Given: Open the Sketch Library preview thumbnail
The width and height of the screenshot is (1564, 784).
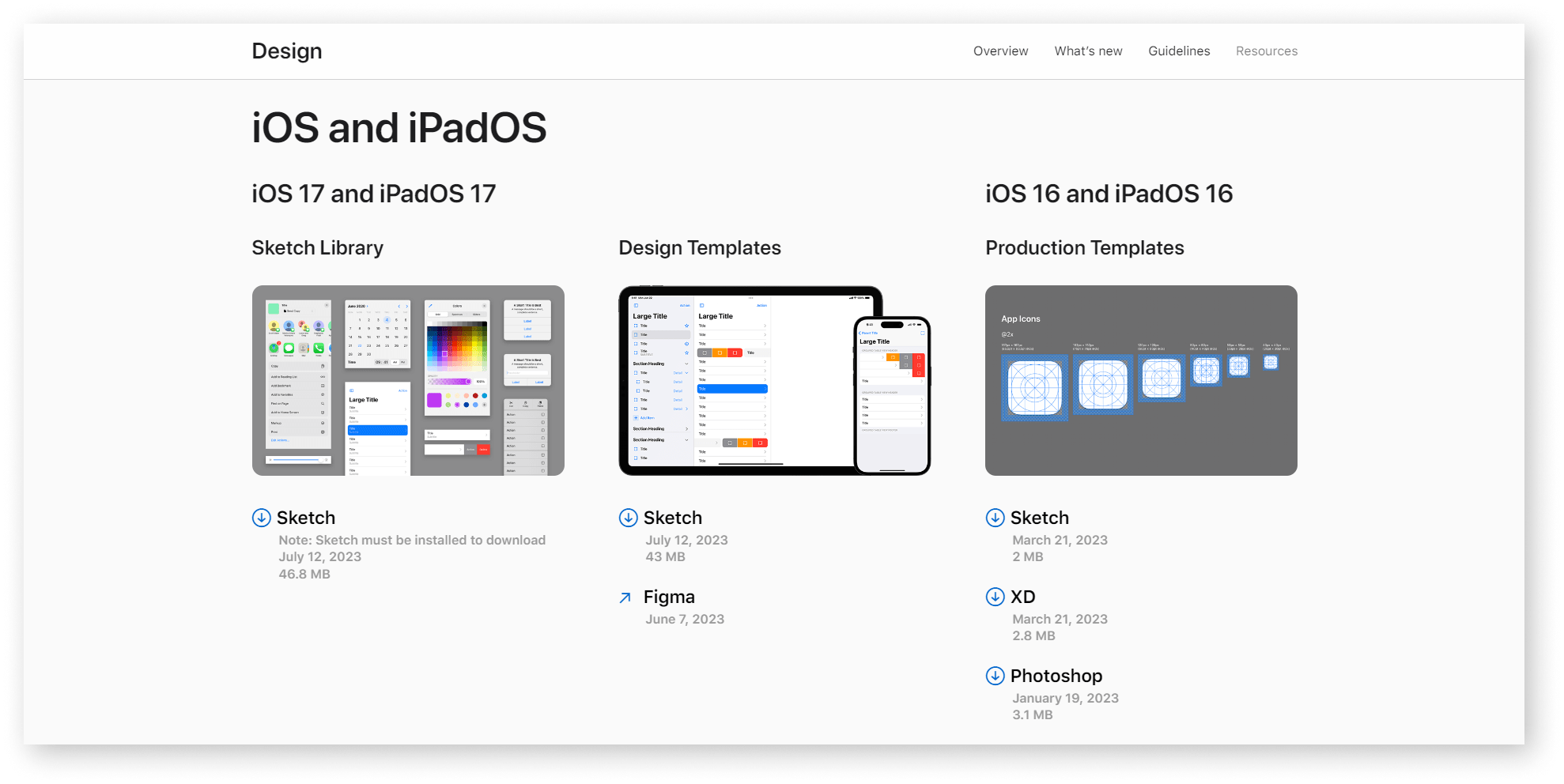Looking at the screenshot, I should coord(408,380).
